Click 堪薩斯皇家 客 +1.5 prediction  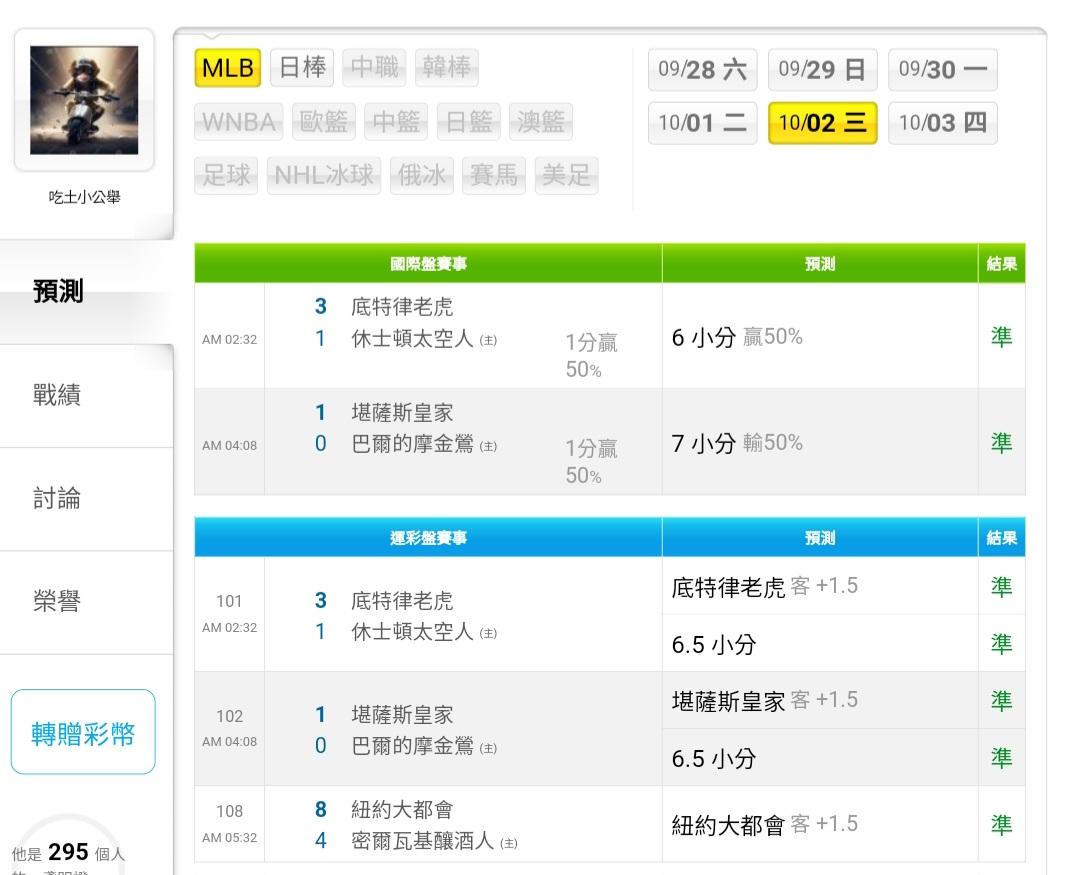click(x=765, y=701)
